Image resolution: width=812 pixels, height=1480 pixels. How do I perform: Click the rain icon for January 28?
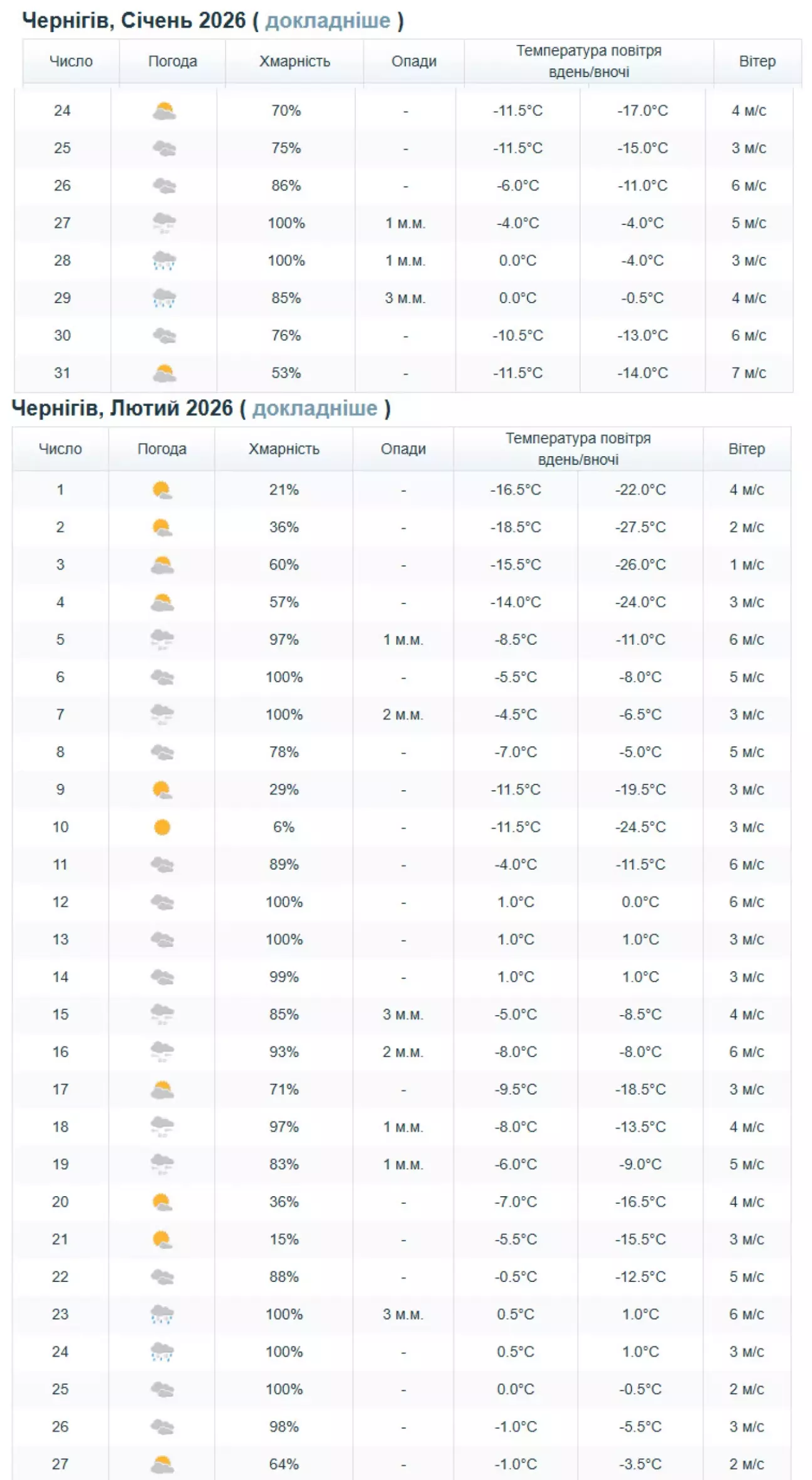click(164, 261)
